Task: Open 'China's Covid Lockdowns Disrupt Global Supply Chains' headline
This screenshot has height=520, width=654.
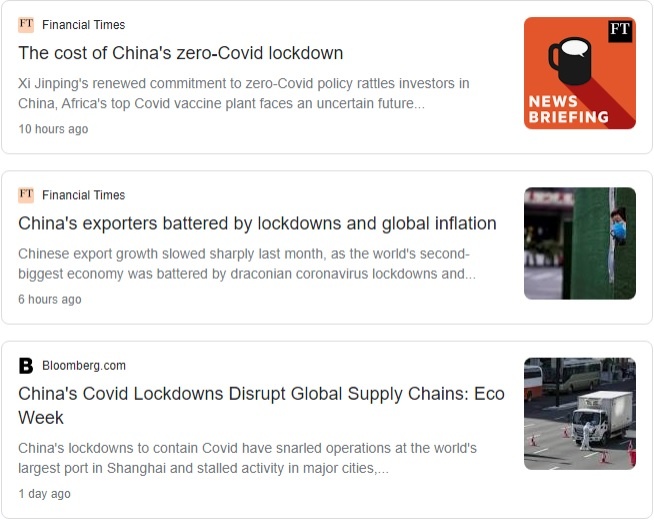Action: 262,405
